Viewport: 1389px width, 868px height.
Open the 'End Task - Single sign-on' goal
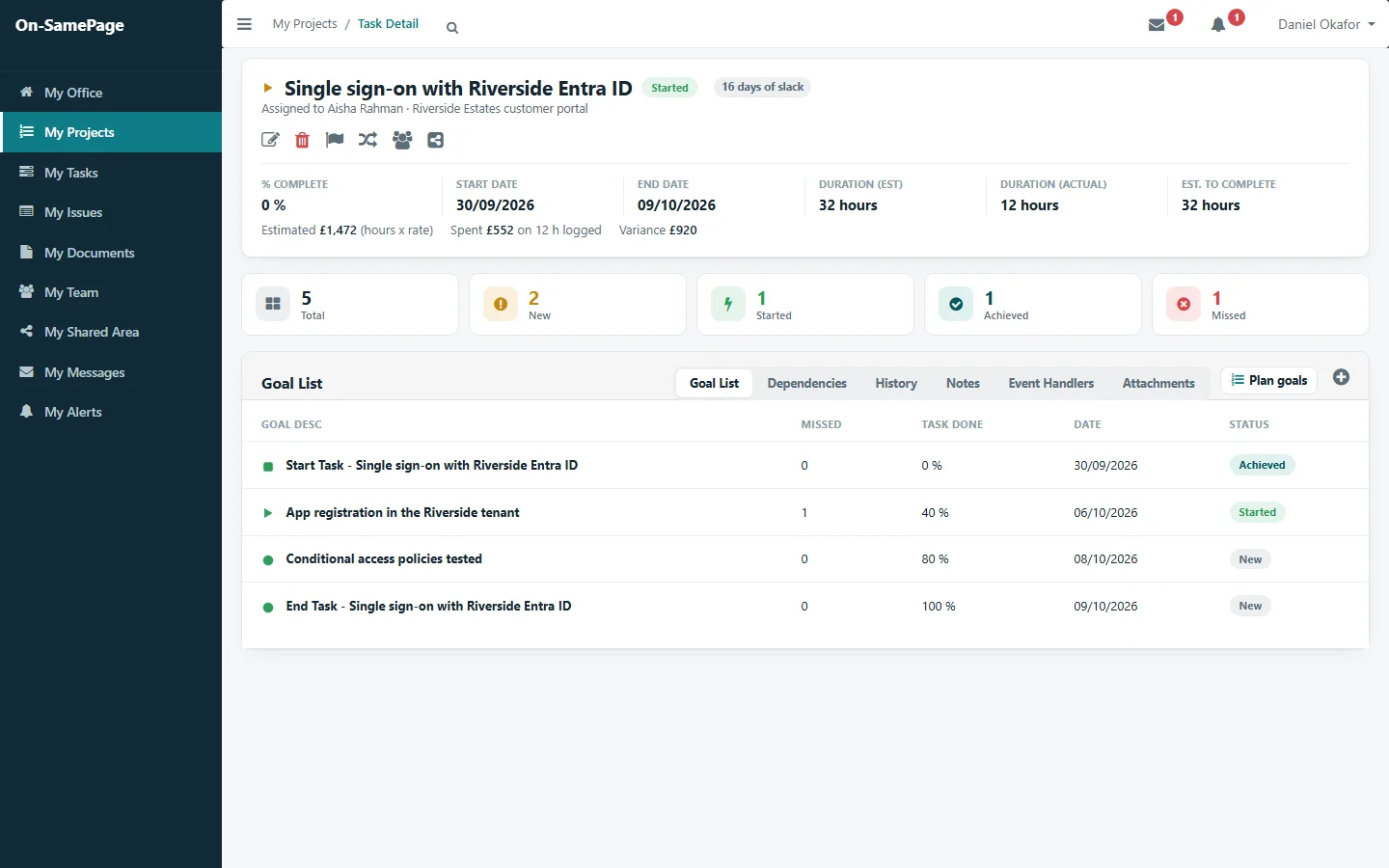pos(428,606)
